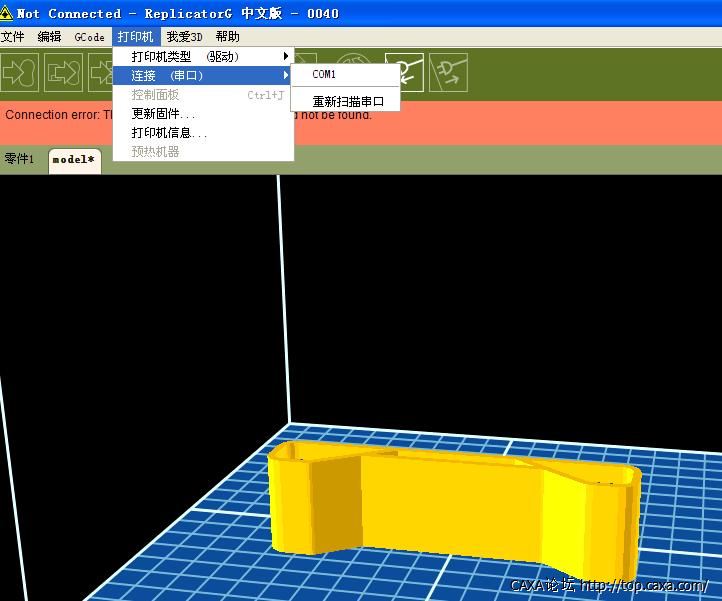Viewport: 722px width, 601px height.
Task: Open the 我爱3D menu
Action: tap(184, 37)
